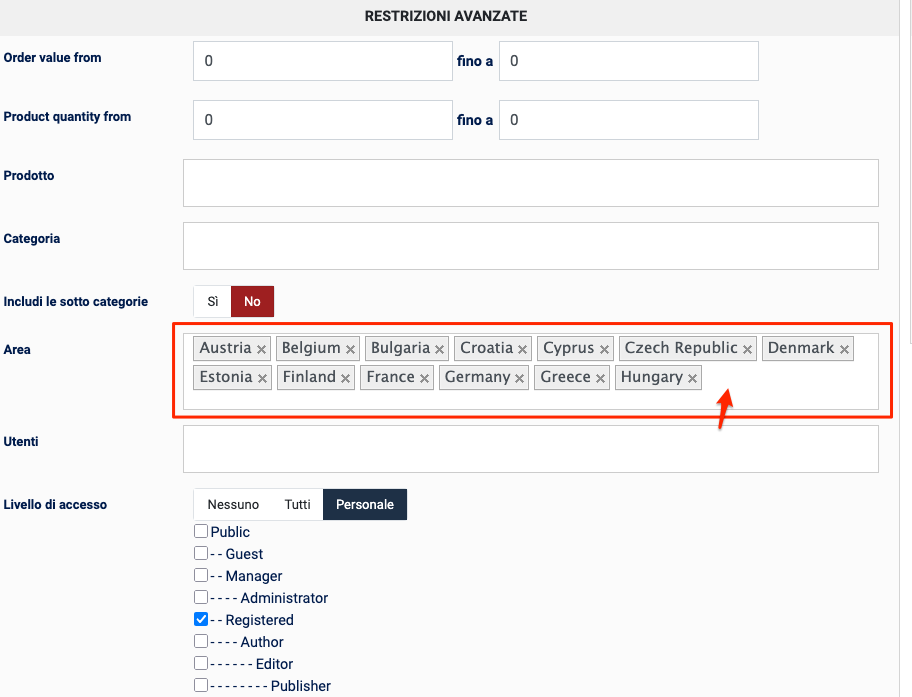Open the Prodotto selection field
This screenshot has height=697, width=912.
(530, 183)
